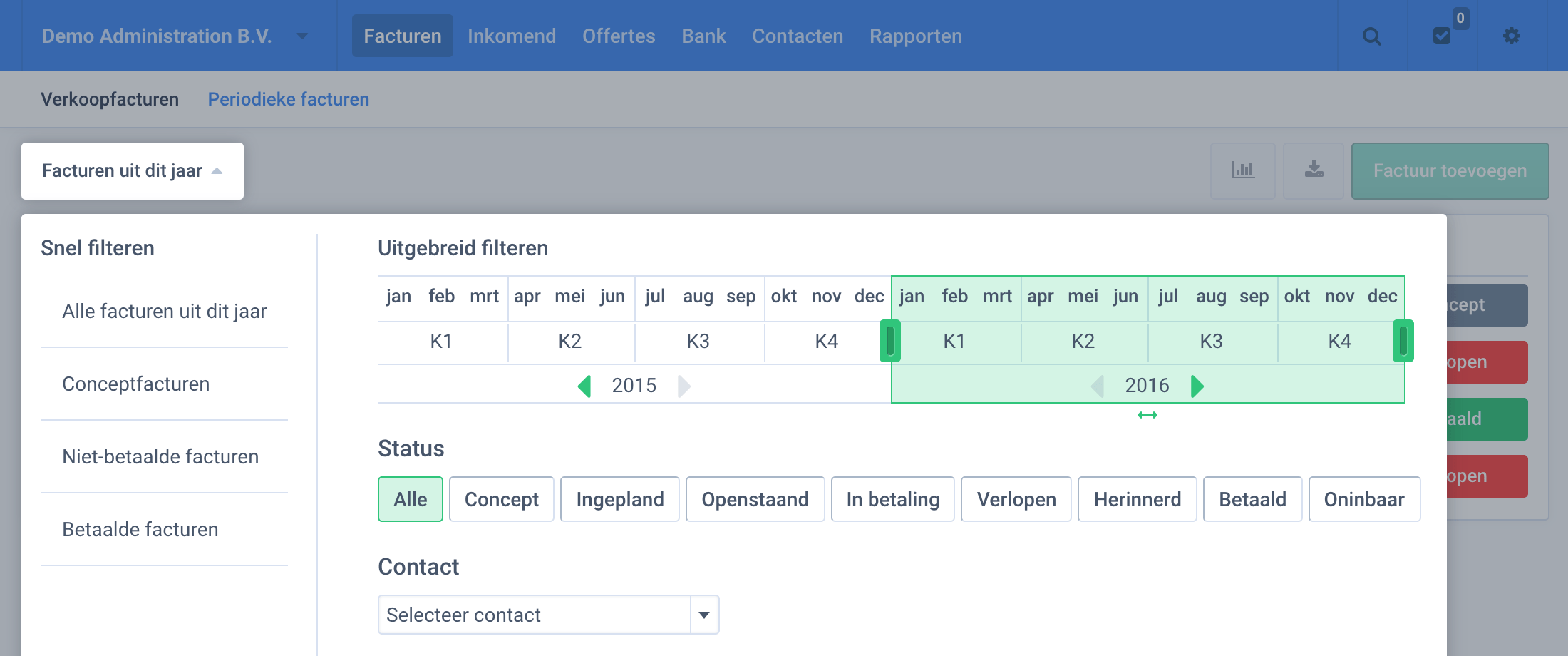Screen dimensions: 1568x656
Task: Advance 2016 to the next year
Action: (1197, 385)
